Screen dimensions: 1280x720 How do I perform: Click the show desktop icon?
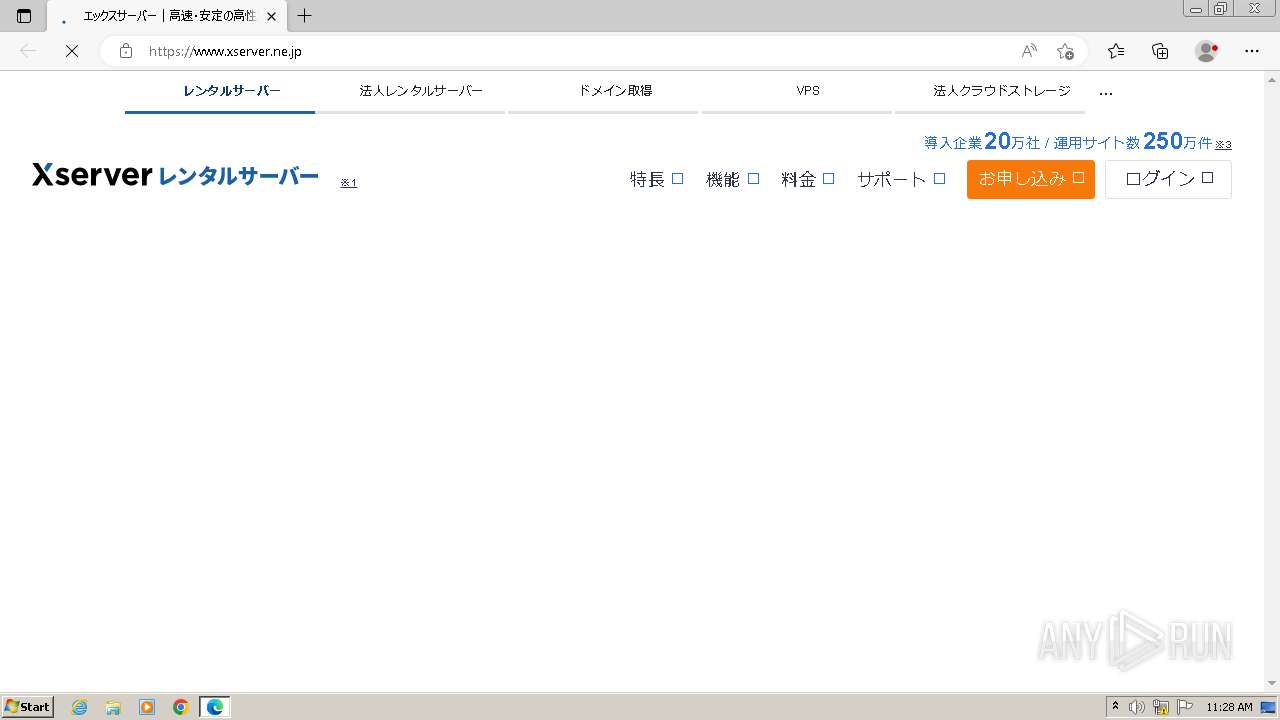tap(1269, 707)
